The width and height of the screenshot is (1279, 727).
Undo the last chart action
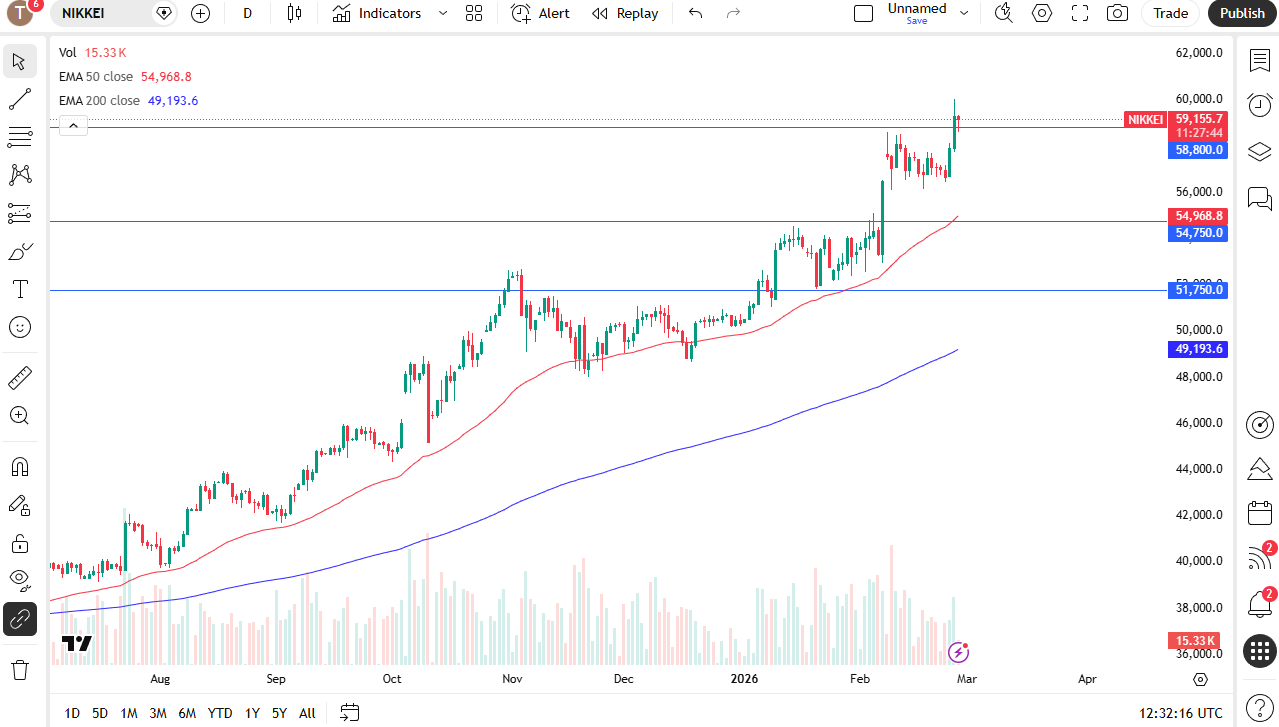click(696, 13)
